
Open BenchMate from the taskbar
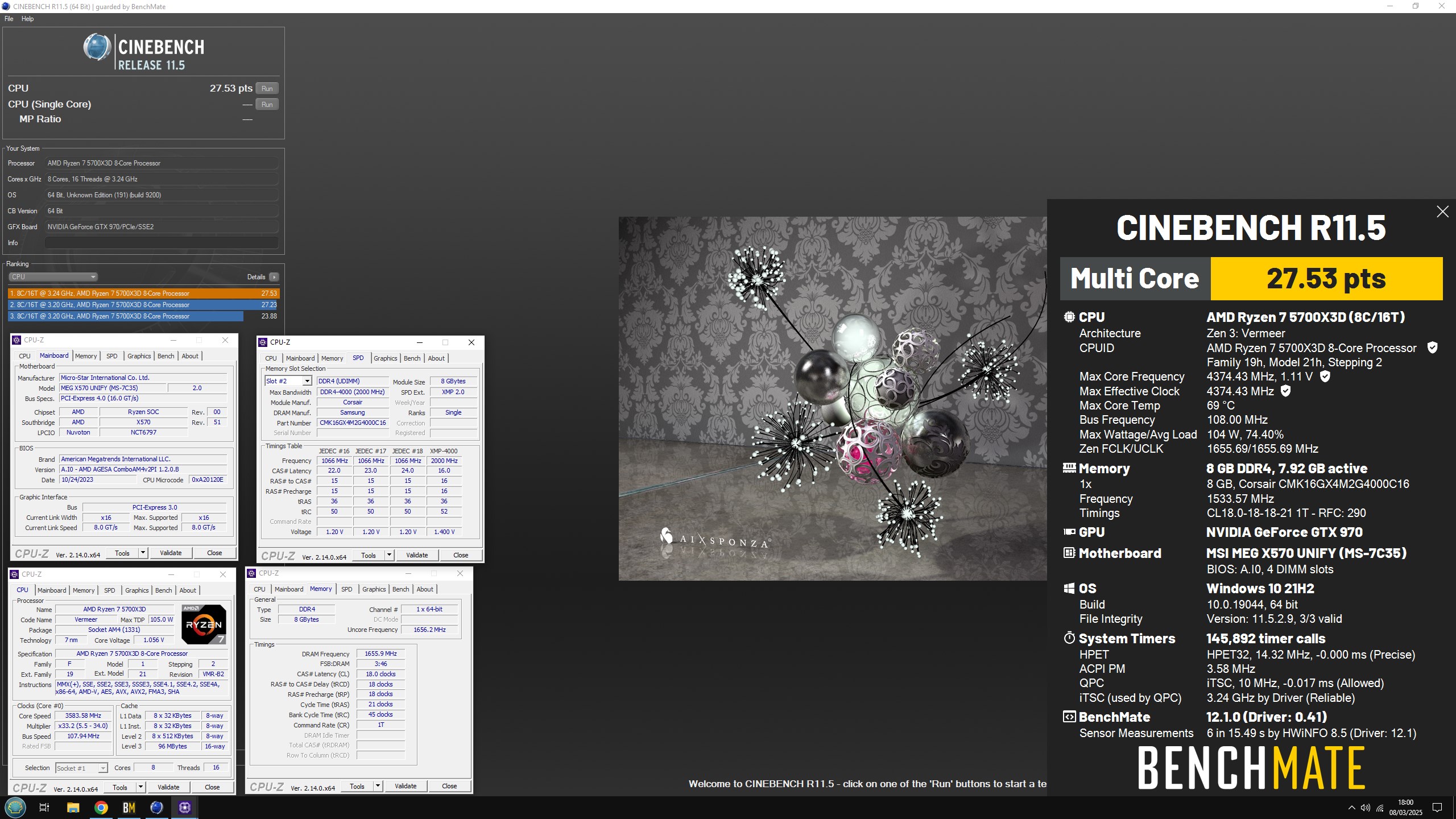pyautogui.click(x=129, y=807)
